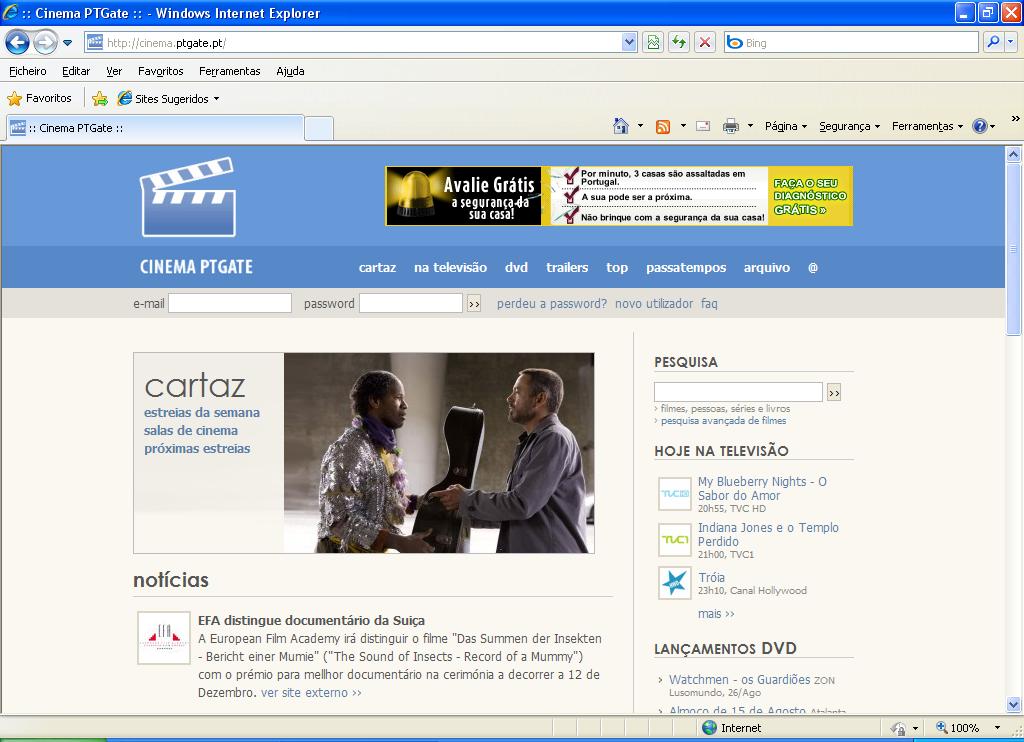Screen dimensions: 1024x742
Task: Open the arquivo navigation link
Action: (767, 267)
